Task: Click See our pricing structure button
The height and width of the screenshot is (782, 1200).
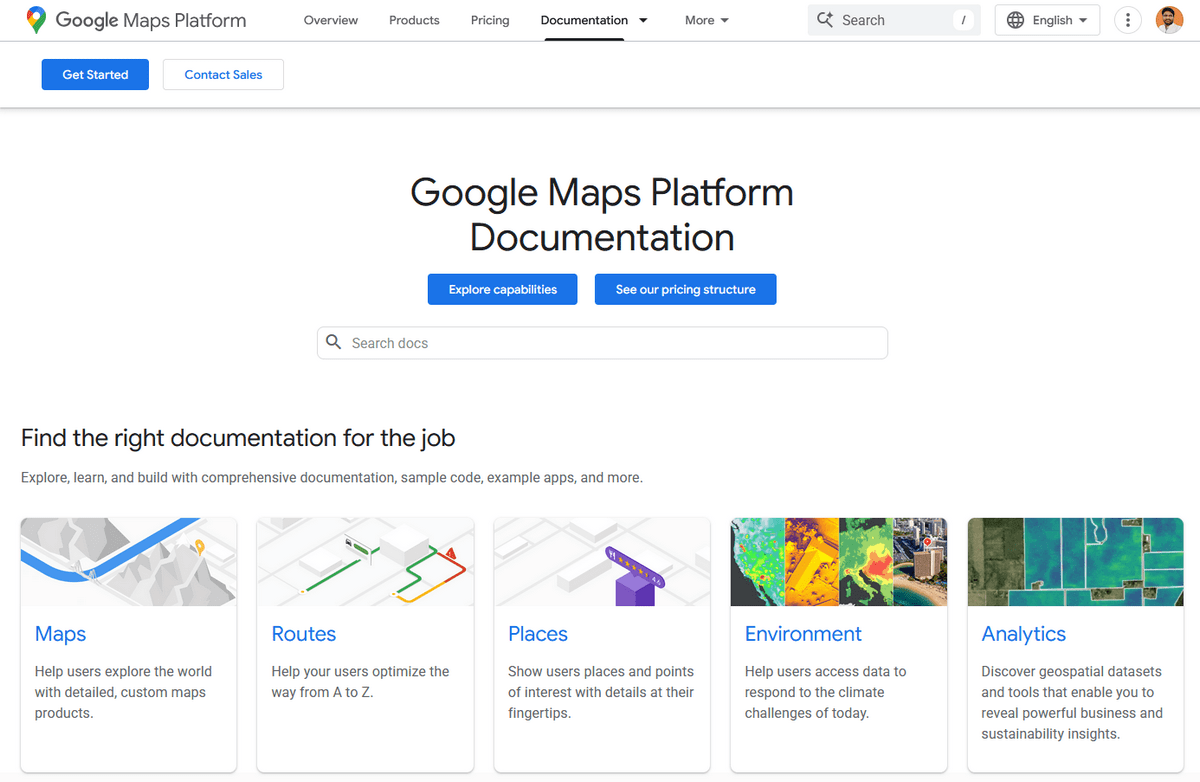Action: point(685,289)
